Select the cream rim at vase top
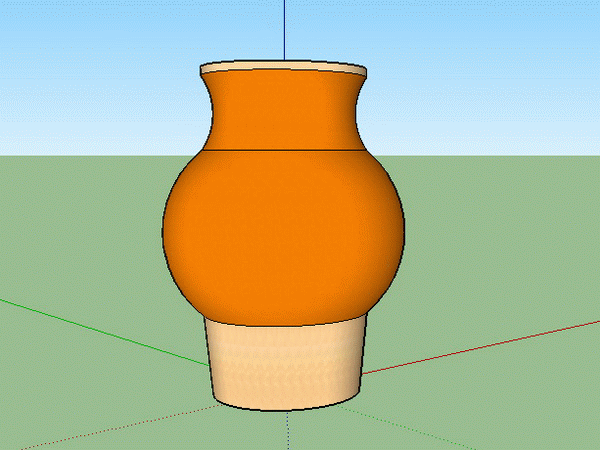The image size is (600, 450). [283, 66]
